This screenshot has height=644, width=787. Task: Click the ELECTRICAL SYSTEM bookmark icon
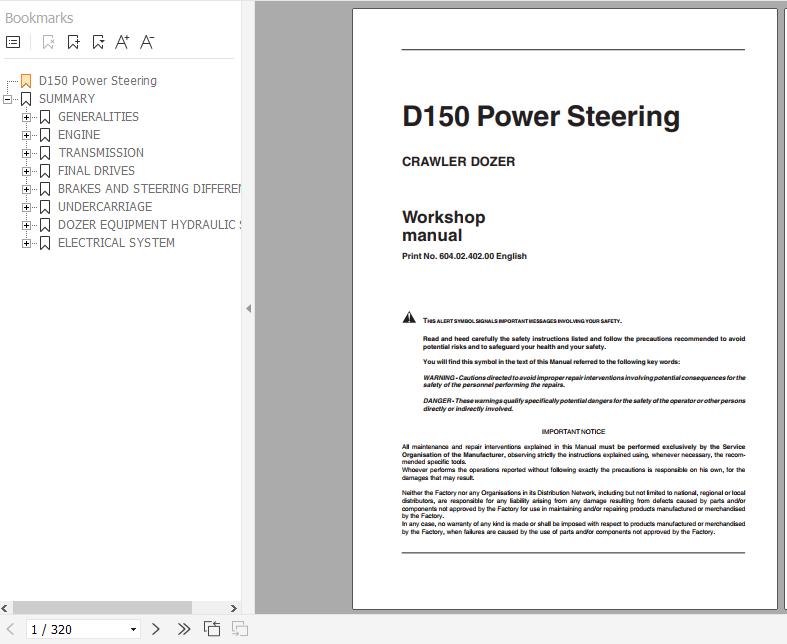pos(45,243)
